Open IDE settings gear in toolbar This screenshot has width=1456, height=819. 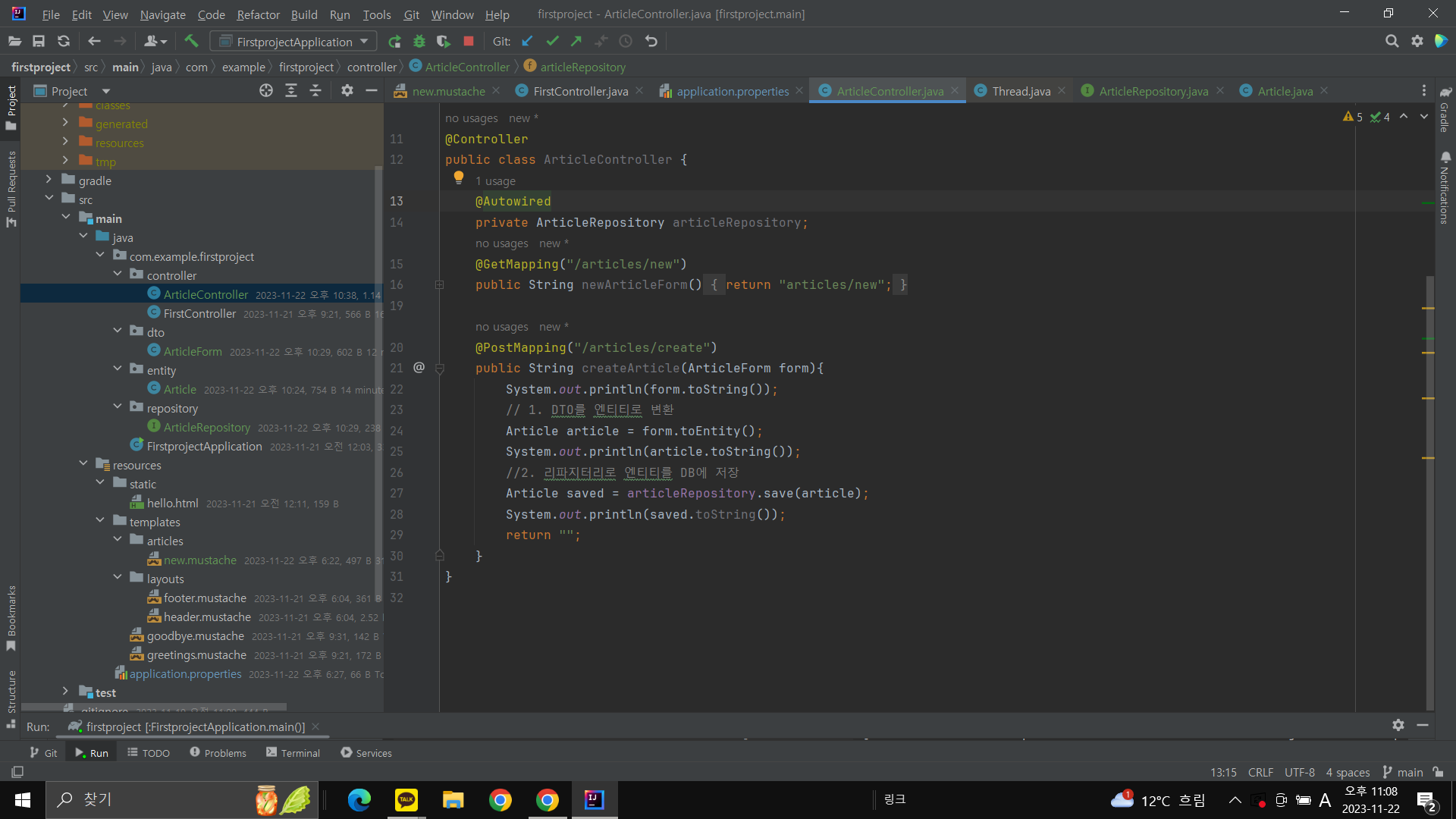pos(1417,42)
